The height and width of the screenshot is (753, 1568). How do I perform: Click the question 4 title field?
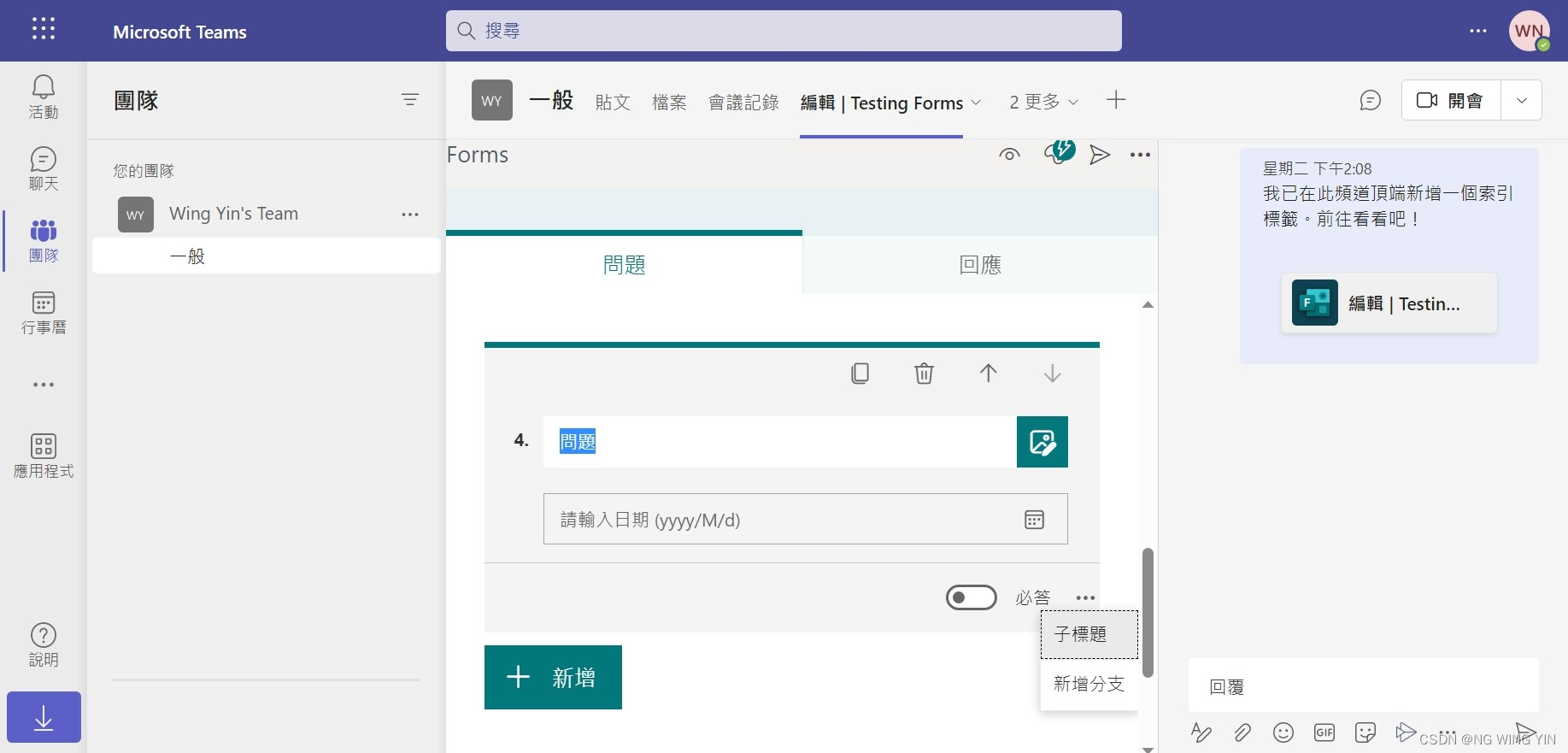click(779, 442)
